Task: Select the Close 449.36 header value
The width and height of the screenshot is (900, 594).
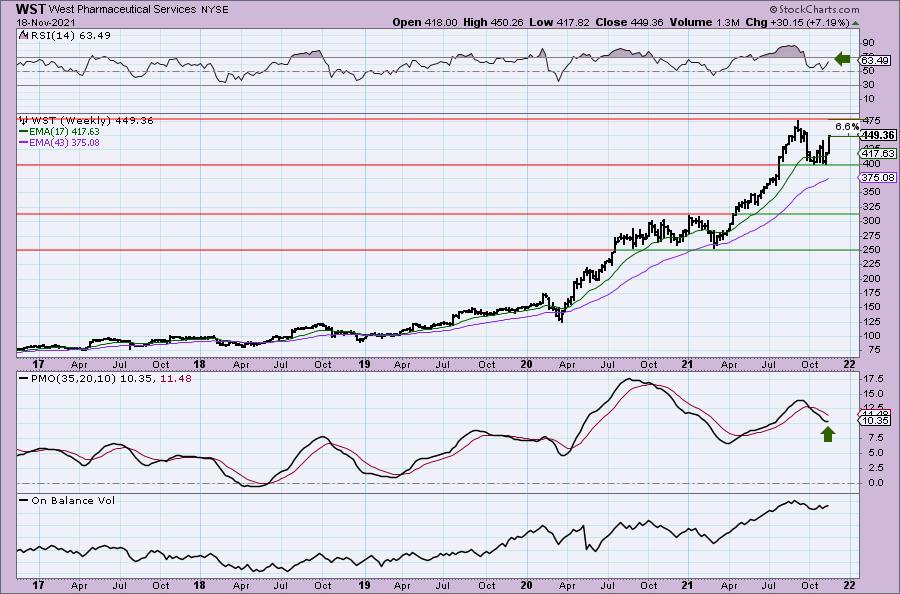Action: coord(629,22)
